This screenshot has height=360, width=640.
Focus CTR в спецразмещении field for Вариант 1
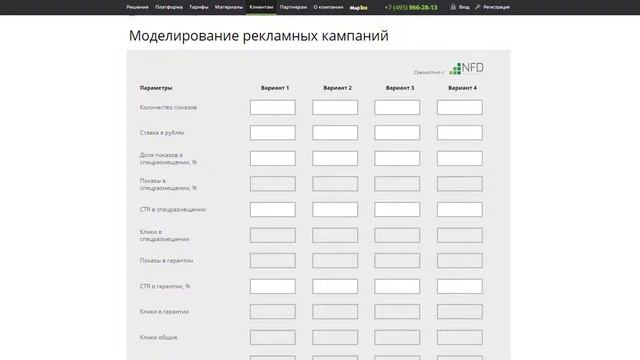(x=273, y=209)
